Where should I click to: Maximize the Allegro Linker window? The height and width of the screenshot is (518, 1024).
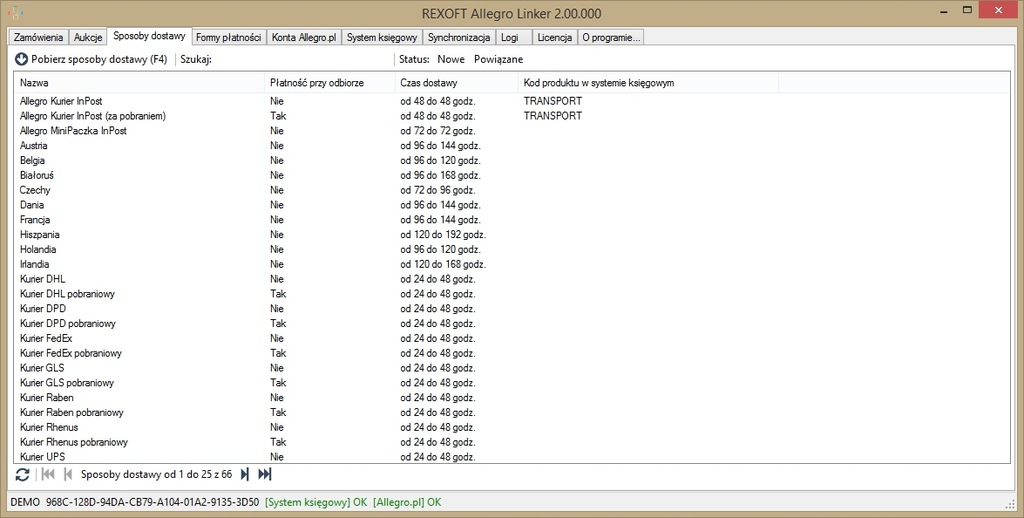click(x=968, y=10)
